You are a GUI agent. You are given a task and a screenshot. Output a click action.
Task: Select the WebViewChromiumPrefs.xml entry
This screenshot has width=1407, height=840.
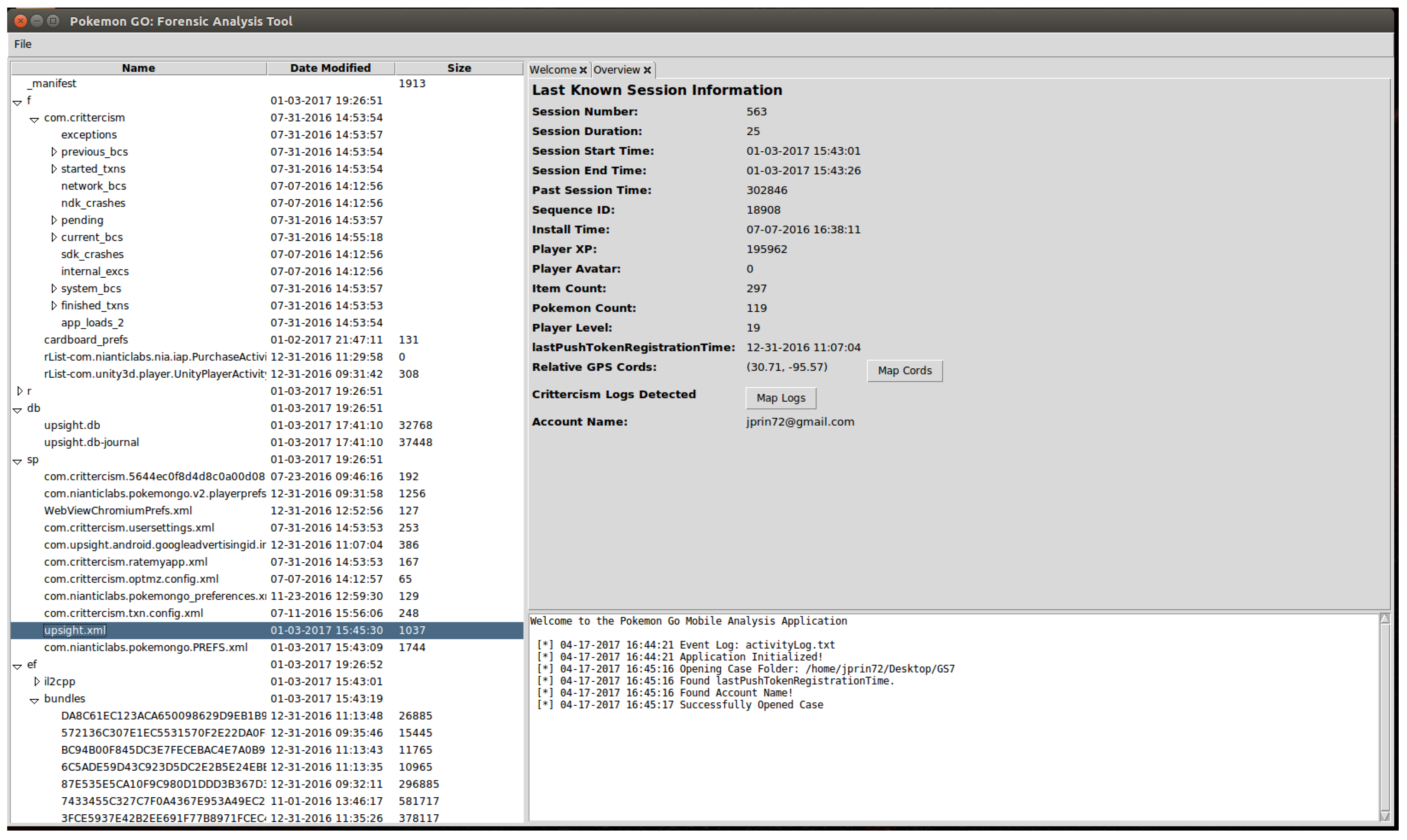(118, 511)
